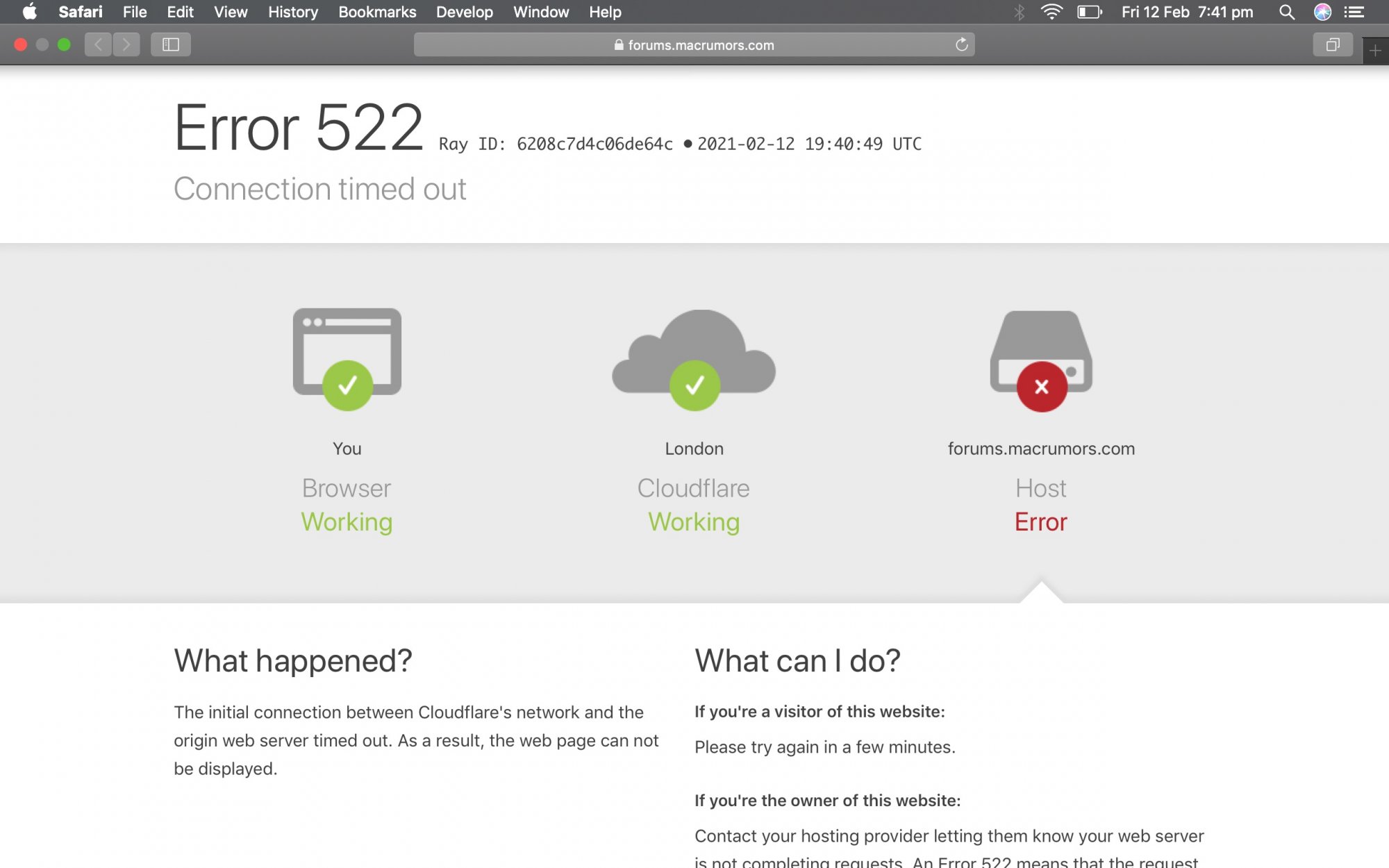Click the browser window icon with checkmark

(x=347, y=360)
